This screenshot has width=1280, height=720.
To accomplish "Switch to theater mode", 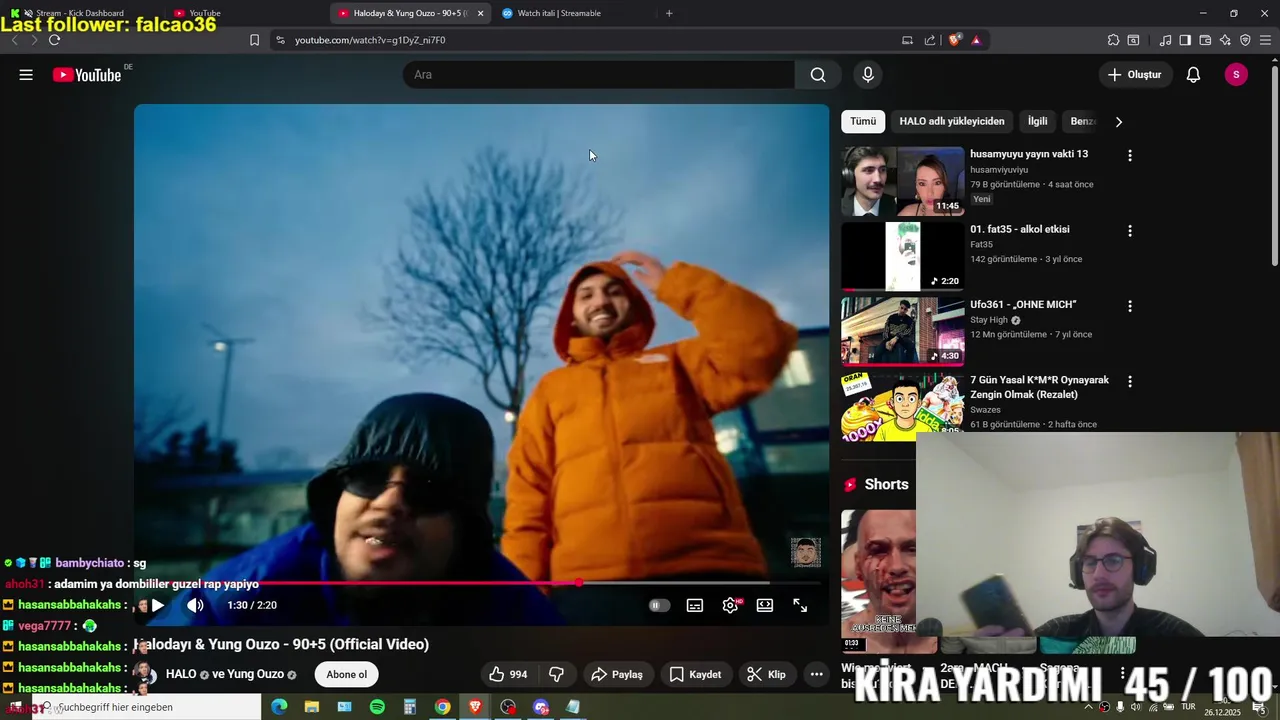I will (765, 605).
